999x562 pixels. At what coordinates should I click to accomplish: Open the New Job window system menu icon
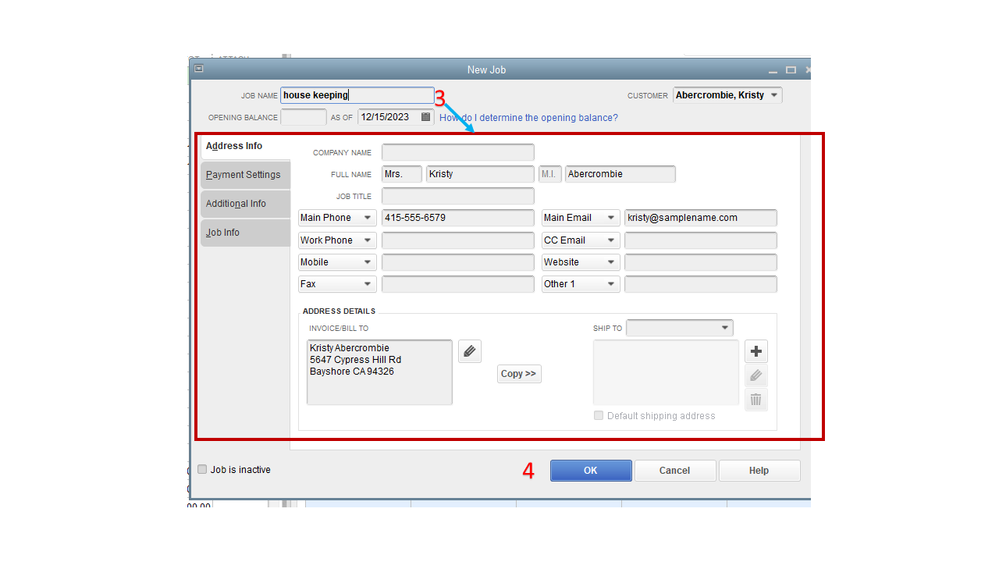pos(199,69)
